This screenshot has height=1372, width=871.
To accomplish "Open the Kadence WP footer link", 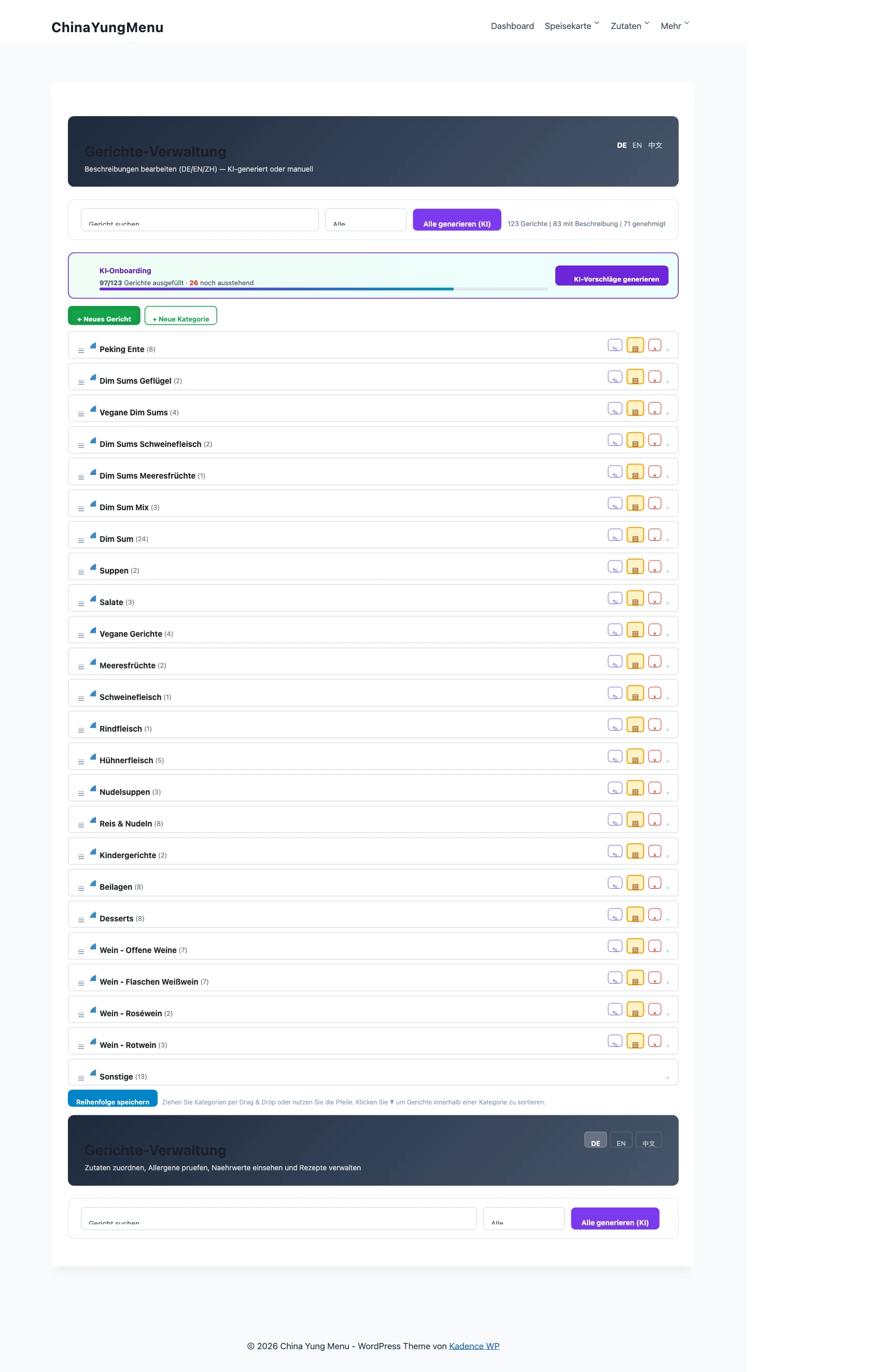I will point(474,1346).
